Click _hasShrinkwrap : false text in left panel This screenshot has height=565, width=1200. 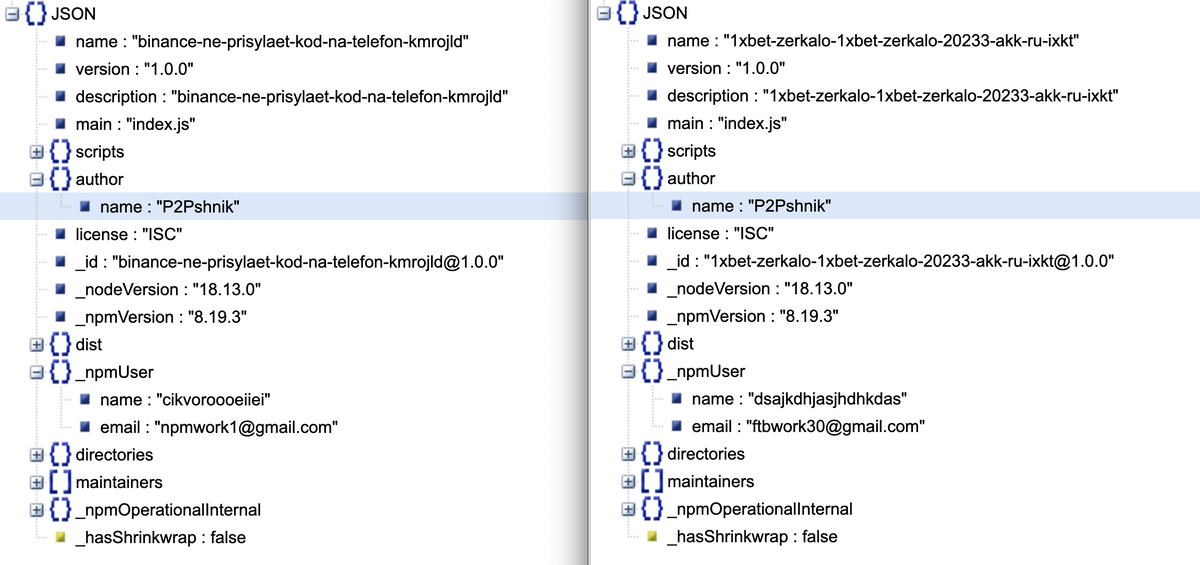coord(161,538)
